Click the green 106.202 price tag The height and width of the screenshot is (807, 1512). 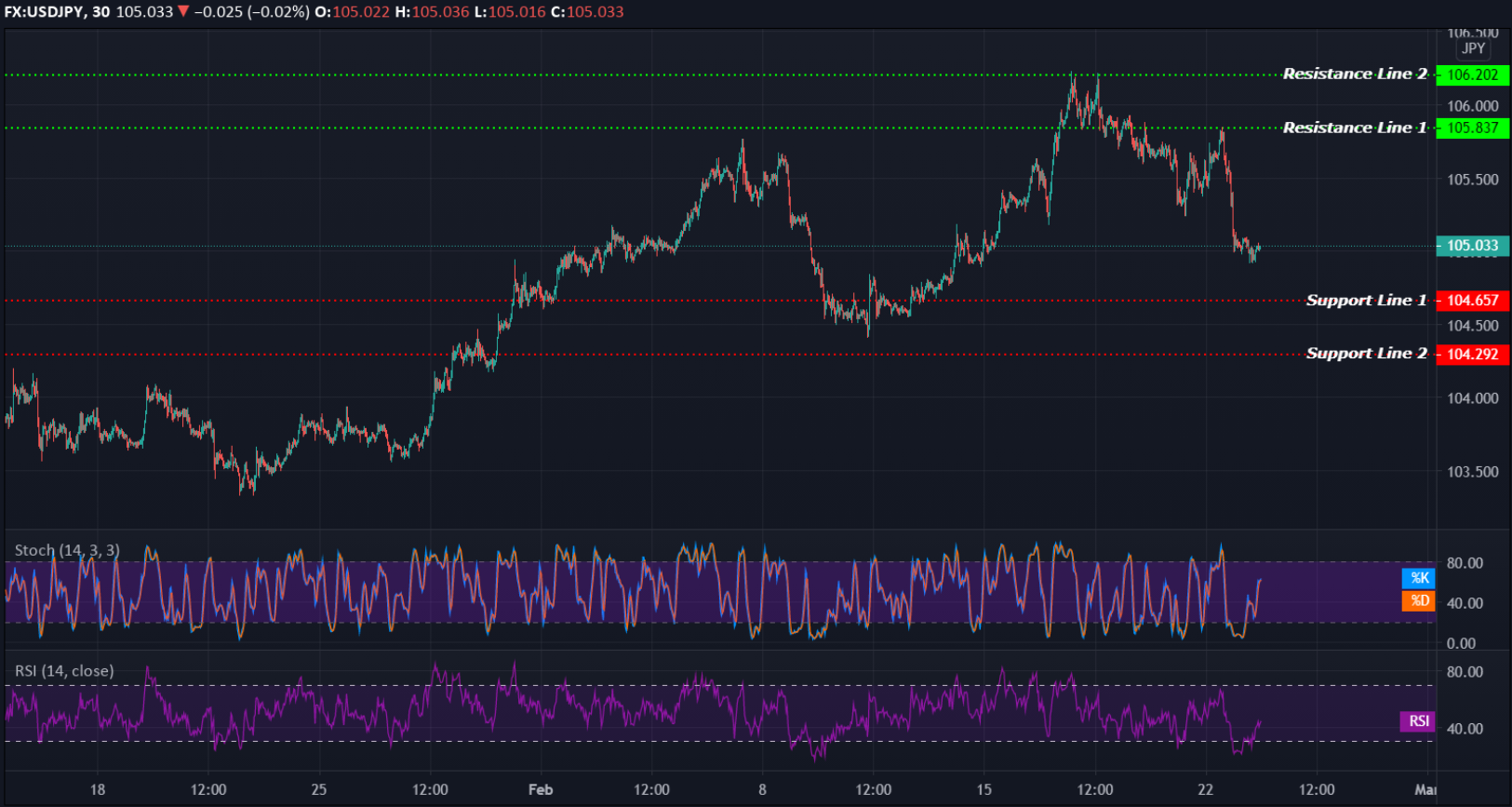(1473, 74)
